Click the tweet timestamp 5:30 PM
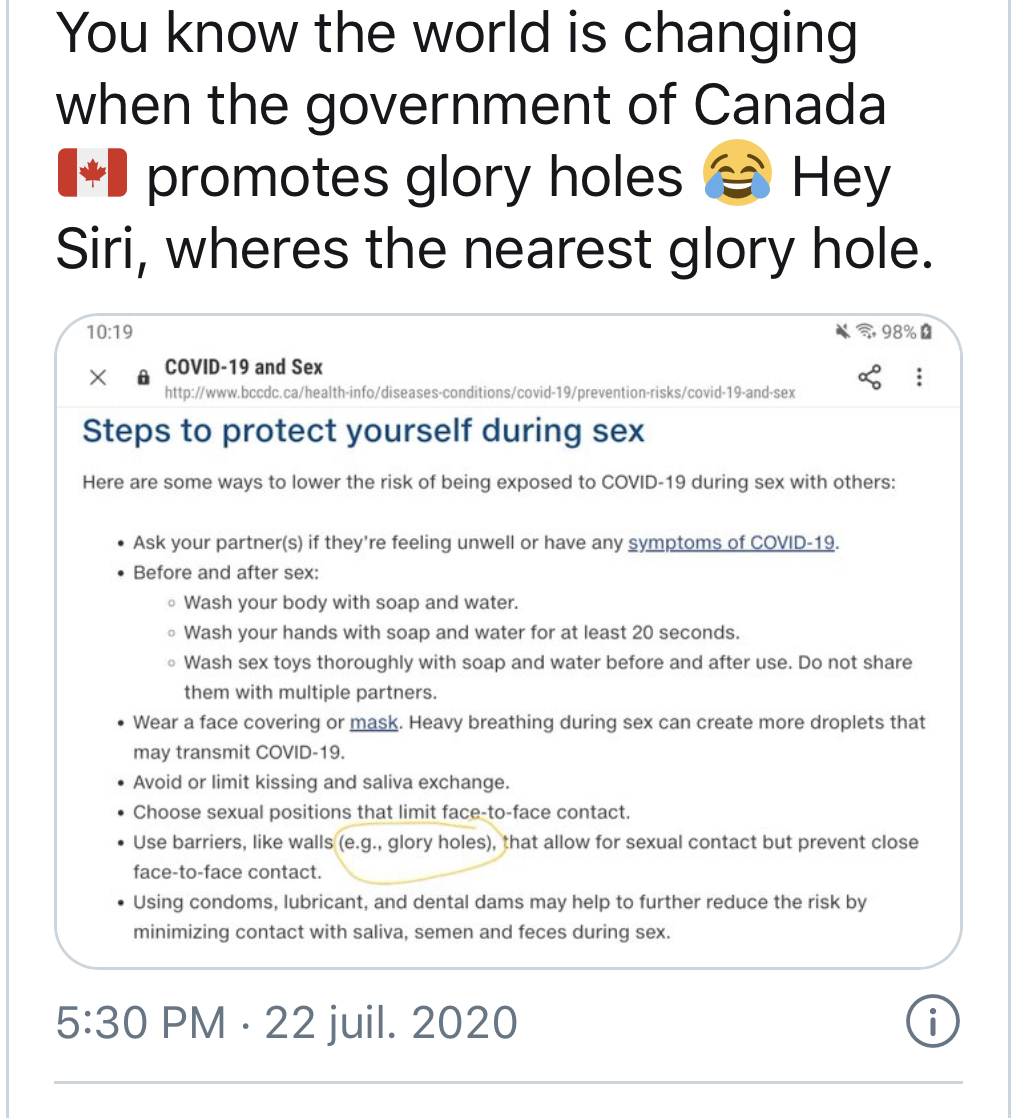The image size is (1020, 1118). pyautogui.click(x=140, y=1022)
